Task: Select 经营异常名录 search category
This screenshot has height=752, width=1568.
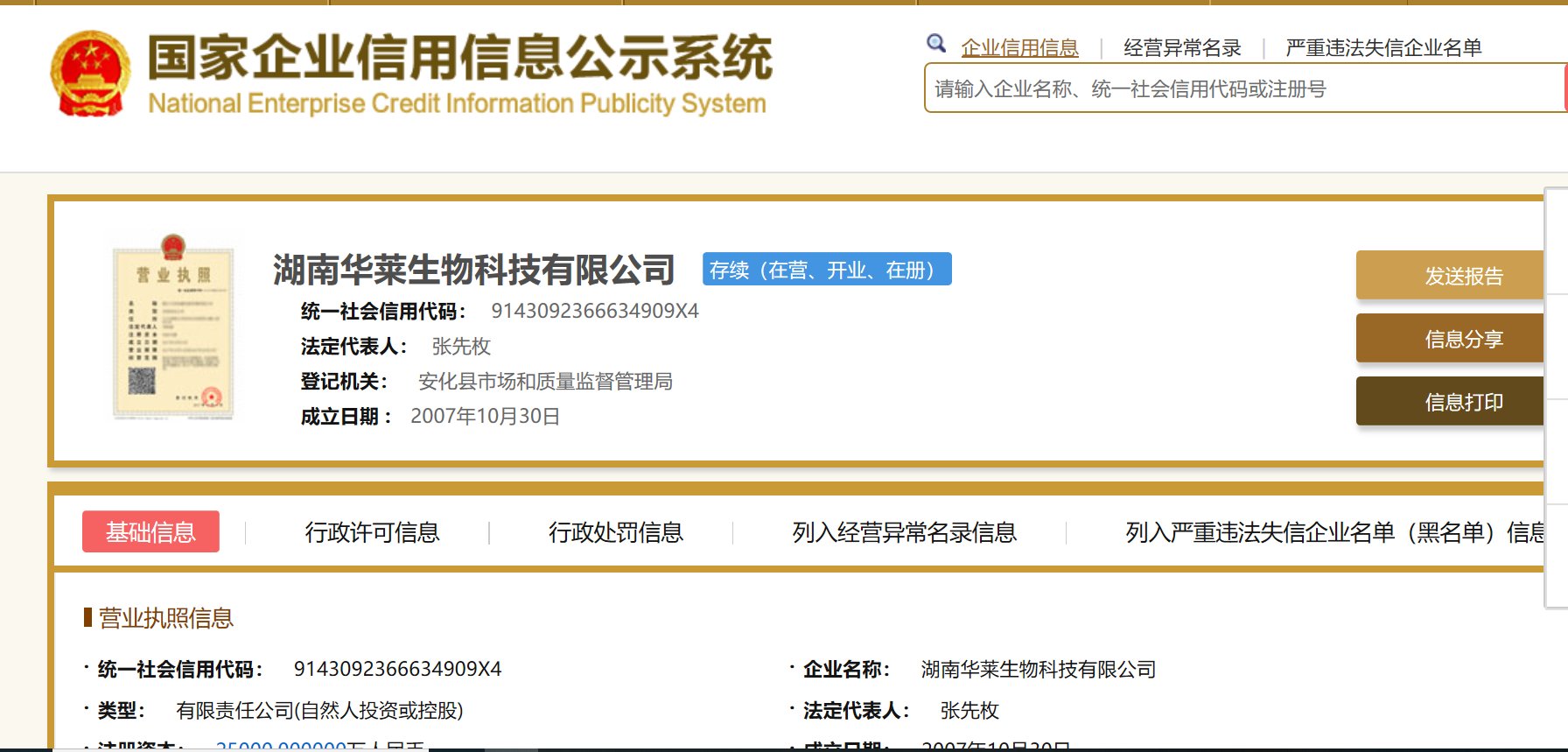Action: click(x=1182, y=47)
